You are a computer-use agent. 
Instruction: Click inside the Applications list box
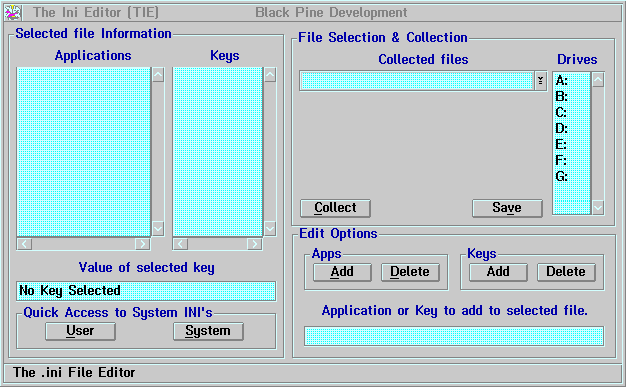point(83,152)
